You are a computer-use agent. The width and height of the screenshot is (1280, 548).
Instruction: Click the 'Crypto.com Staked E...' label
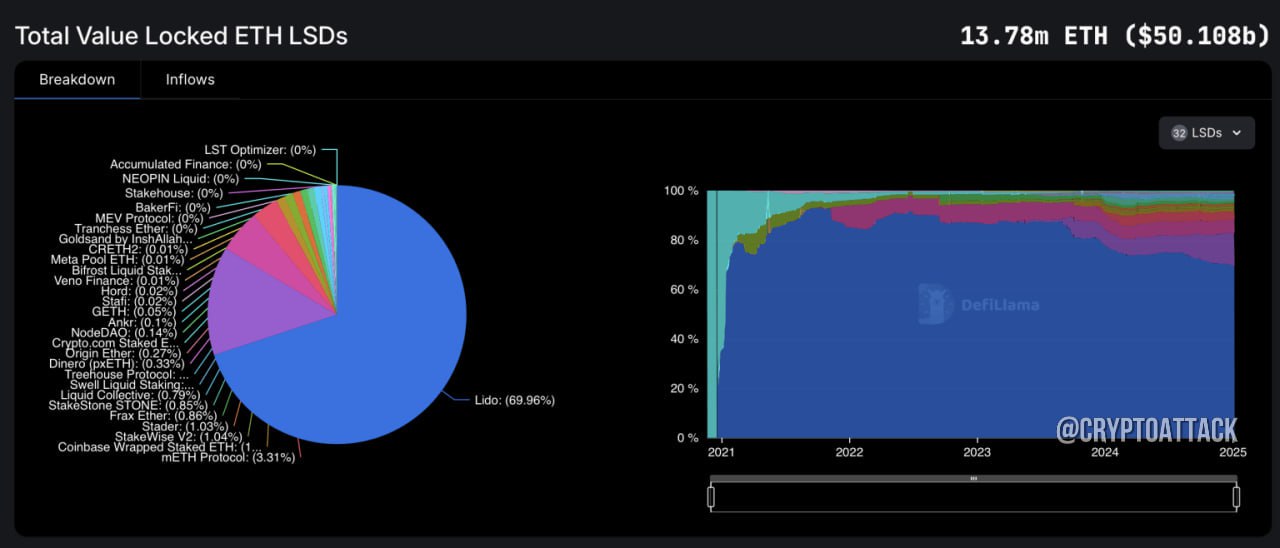pos(115,343)
